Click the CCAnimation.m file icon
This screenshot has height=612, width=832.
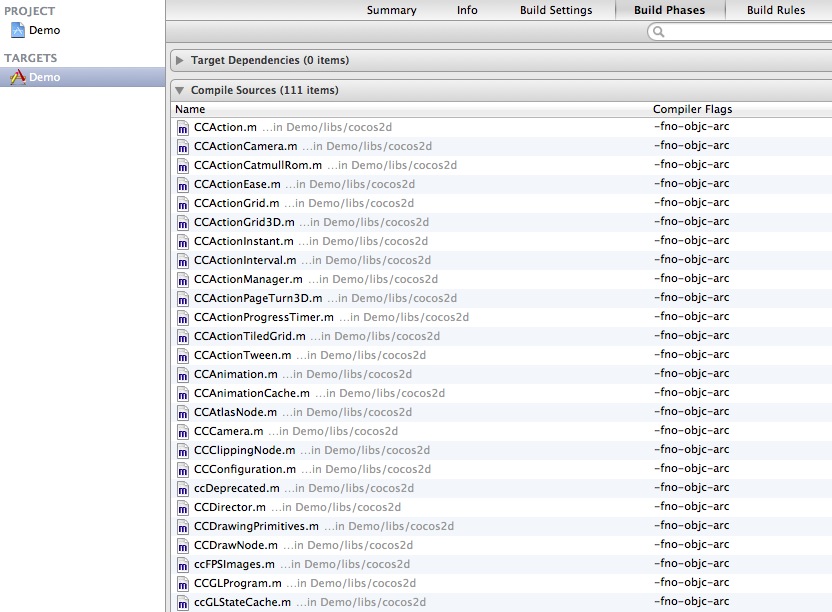183,375
